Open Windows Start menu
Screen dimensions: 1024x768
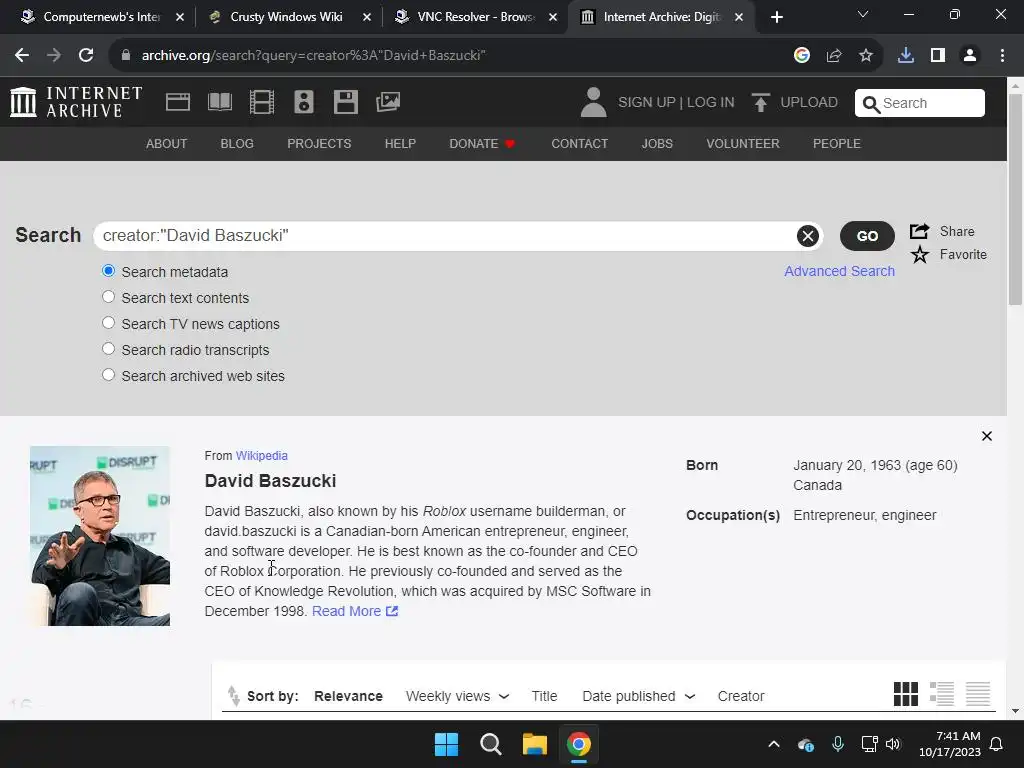point(447,744)
